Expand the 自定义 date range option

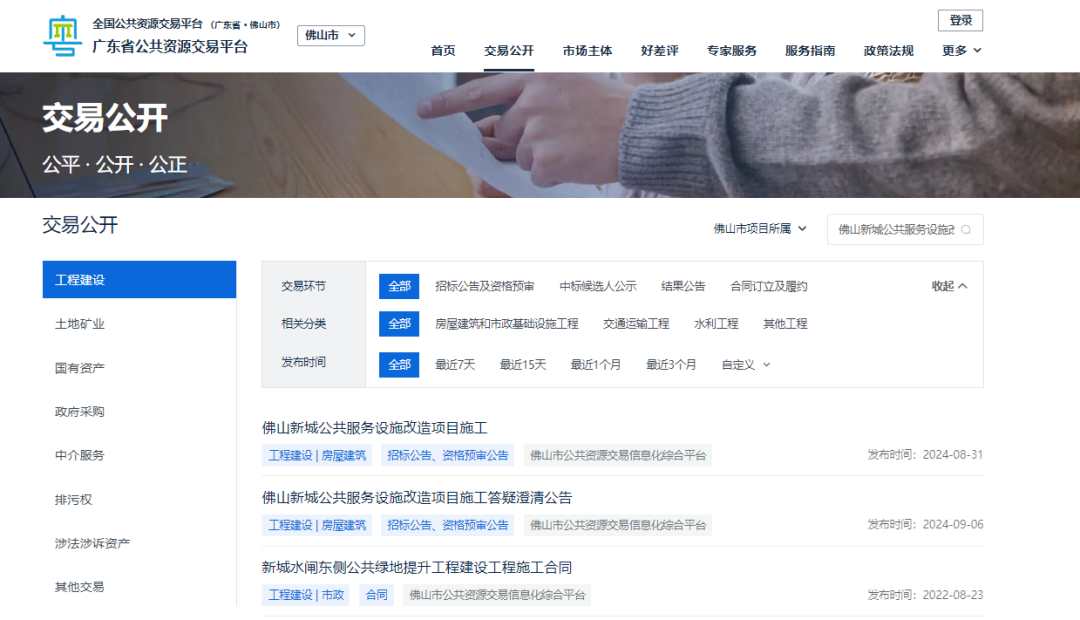[746, 365]
